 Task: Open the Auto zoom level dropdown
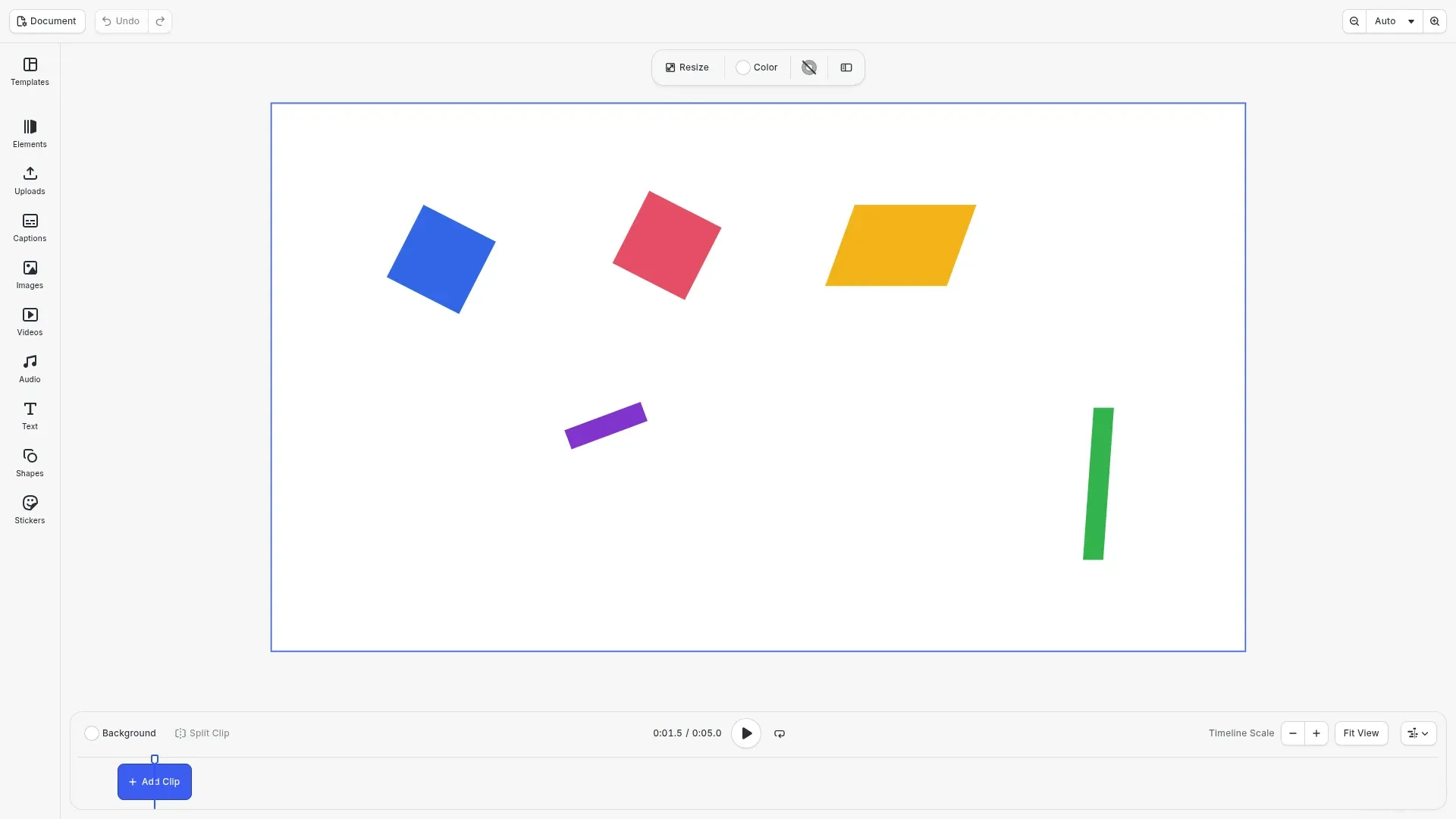click(1395, 21)
